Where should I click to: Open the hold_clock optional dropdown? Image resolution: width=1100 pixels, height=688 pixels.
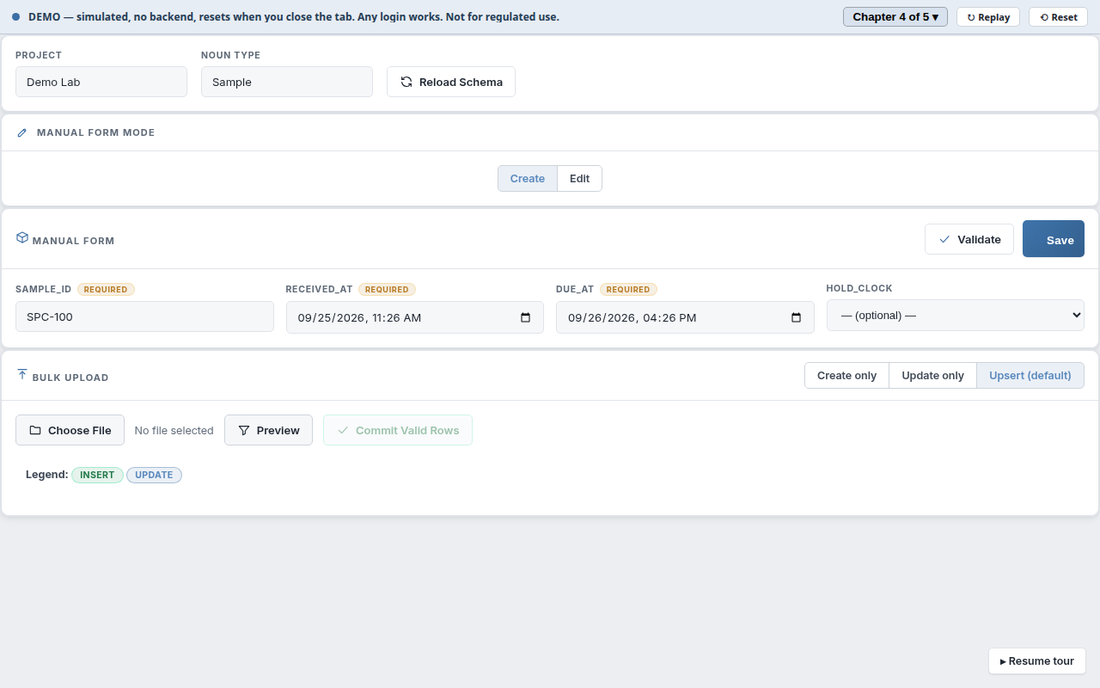click(x=955, y=316)
